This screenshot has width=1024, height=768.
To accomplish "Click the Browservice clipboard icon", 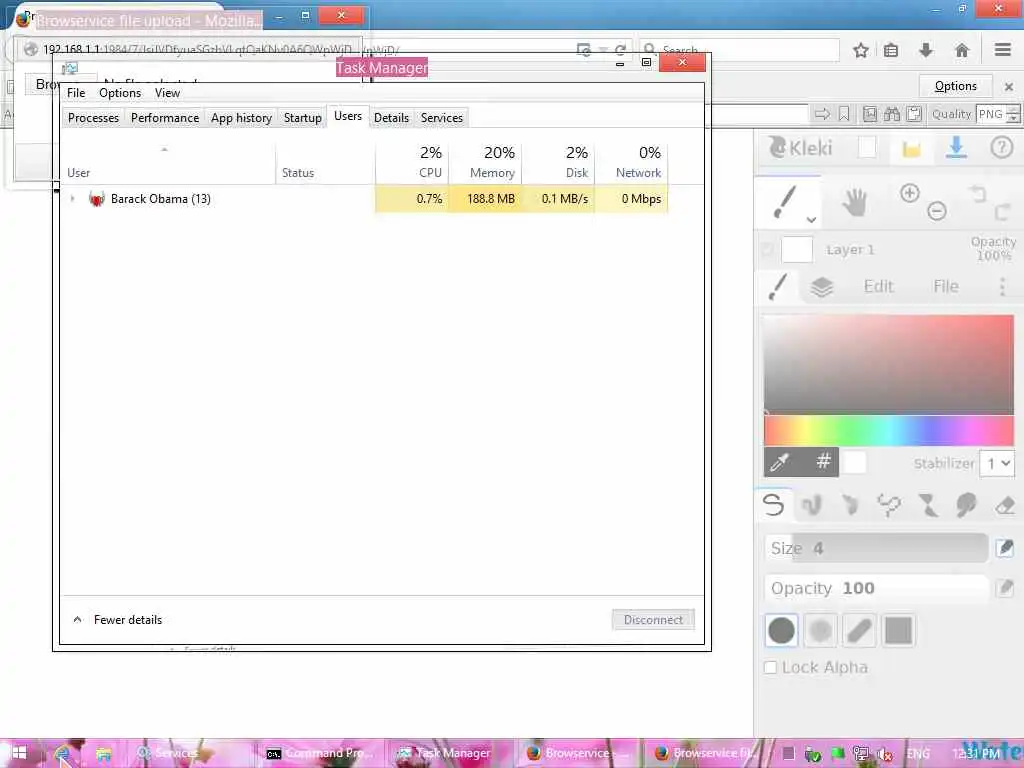I will tap(914, 114).
